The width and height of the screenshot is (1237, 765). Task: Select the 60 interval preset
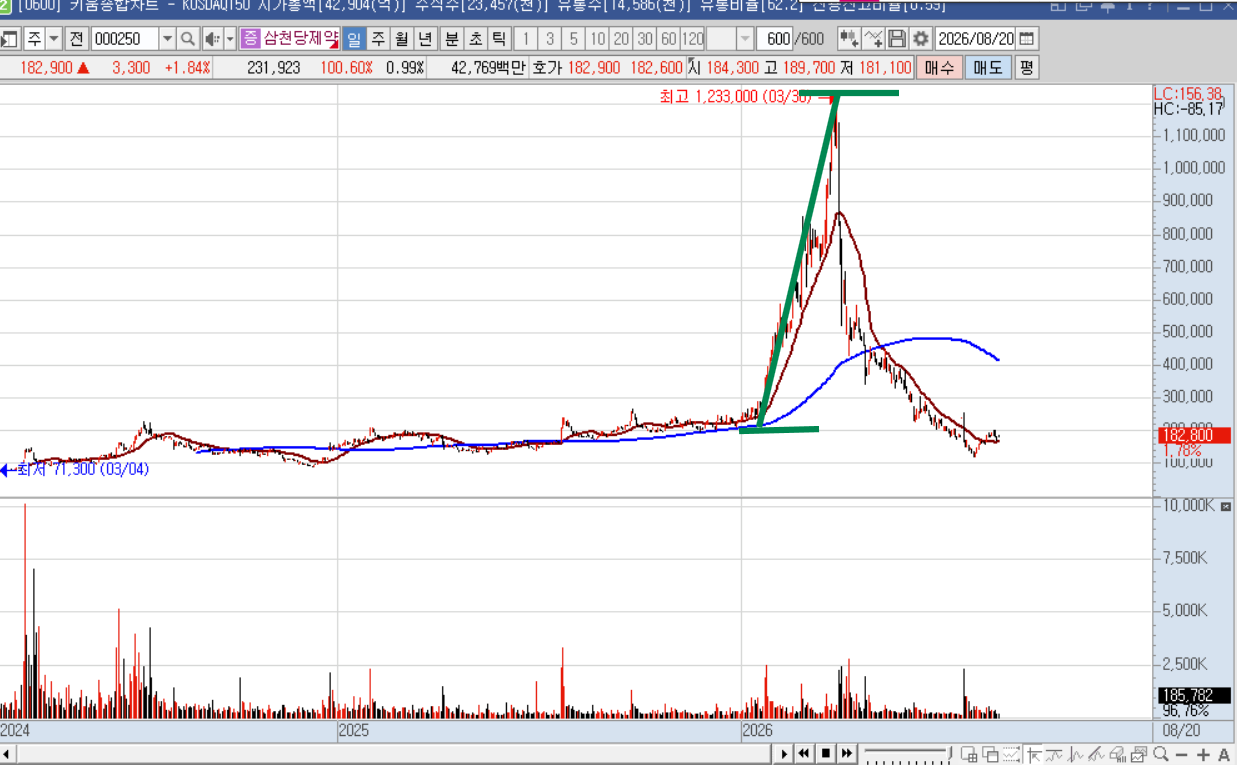tap(668, 39)
